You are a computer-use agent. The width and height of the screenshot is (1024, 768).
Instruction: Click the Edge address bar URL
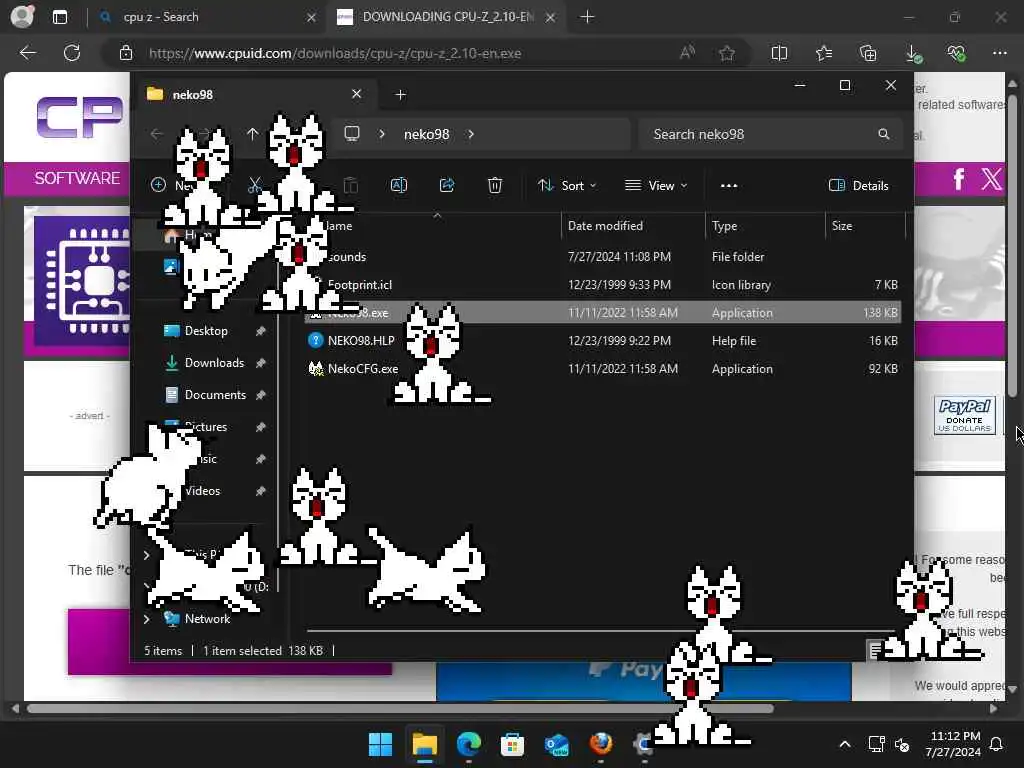[335, 53]
